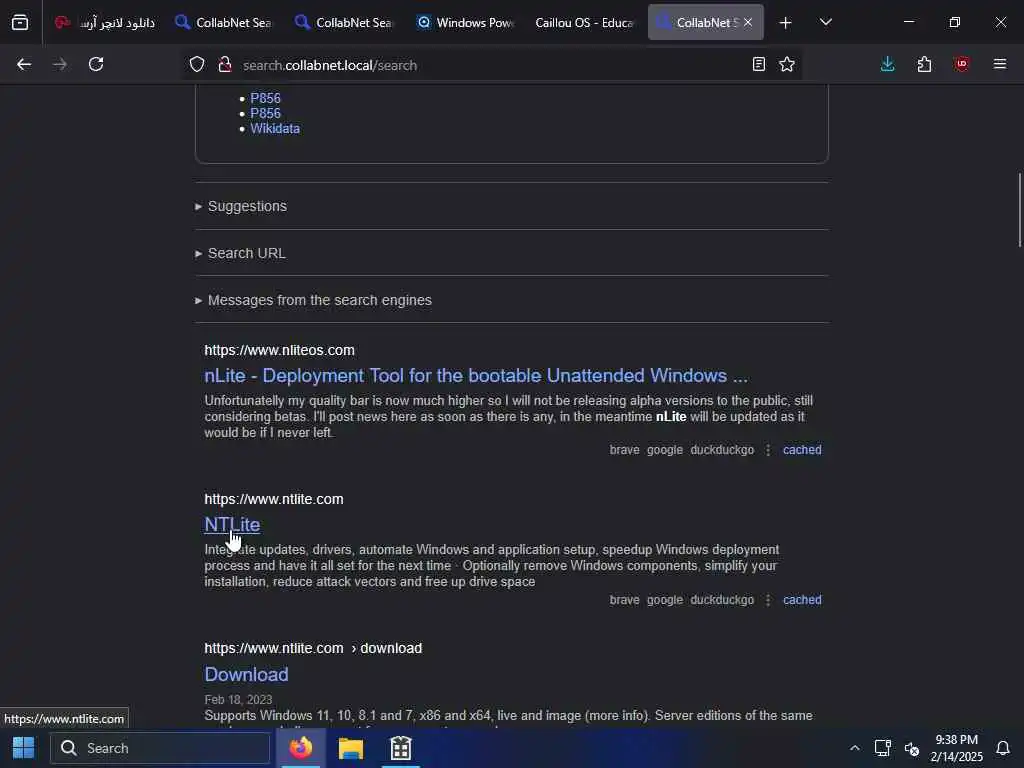This screenshot has height=768, width=1024.
Task: Switch to the Arabic-titled first tab
Action: pyautogui.click(x=104, y=22)
